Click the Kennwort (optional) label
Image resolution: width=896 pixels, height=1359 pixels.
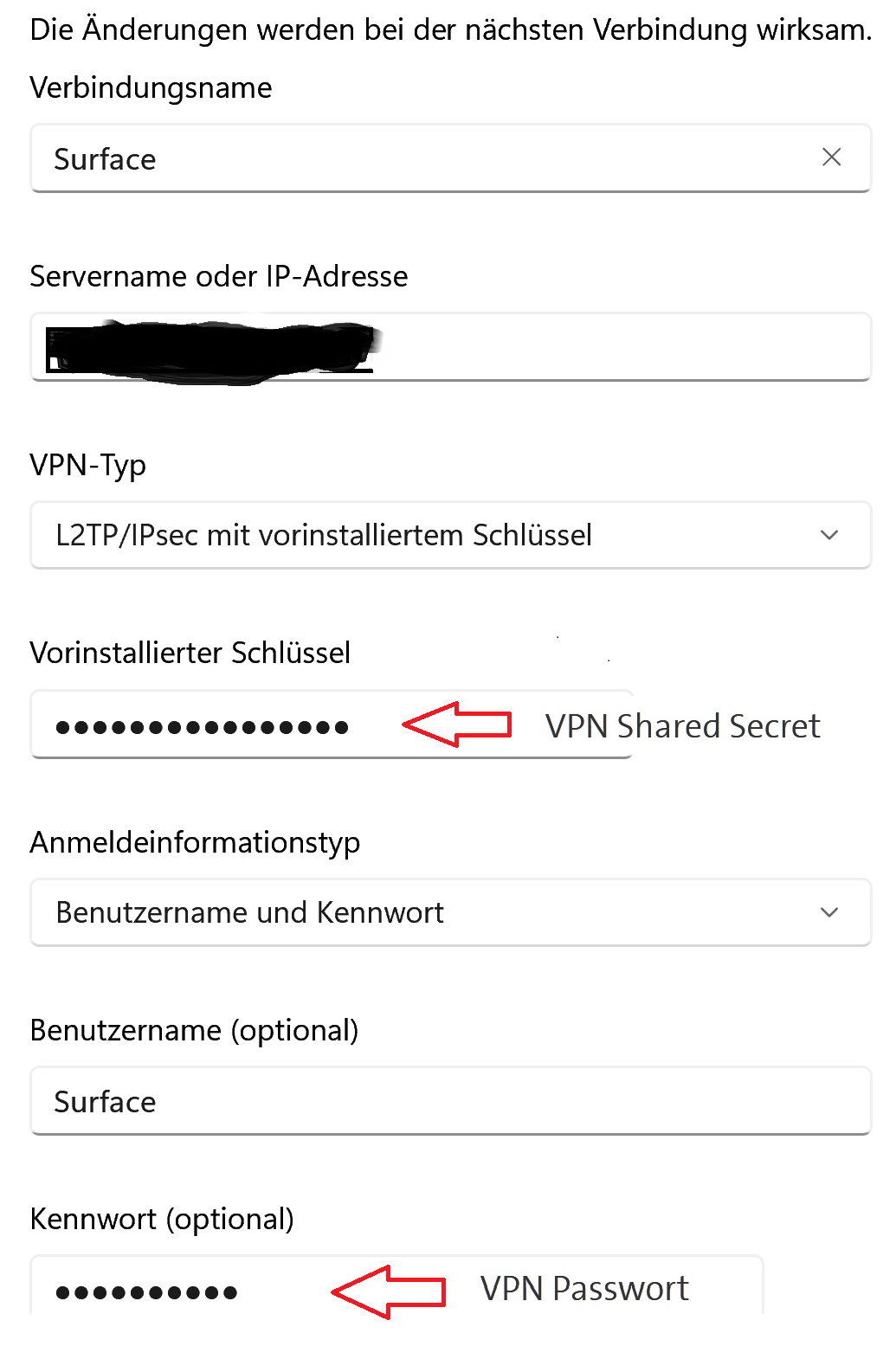(x=162, y=1219)
